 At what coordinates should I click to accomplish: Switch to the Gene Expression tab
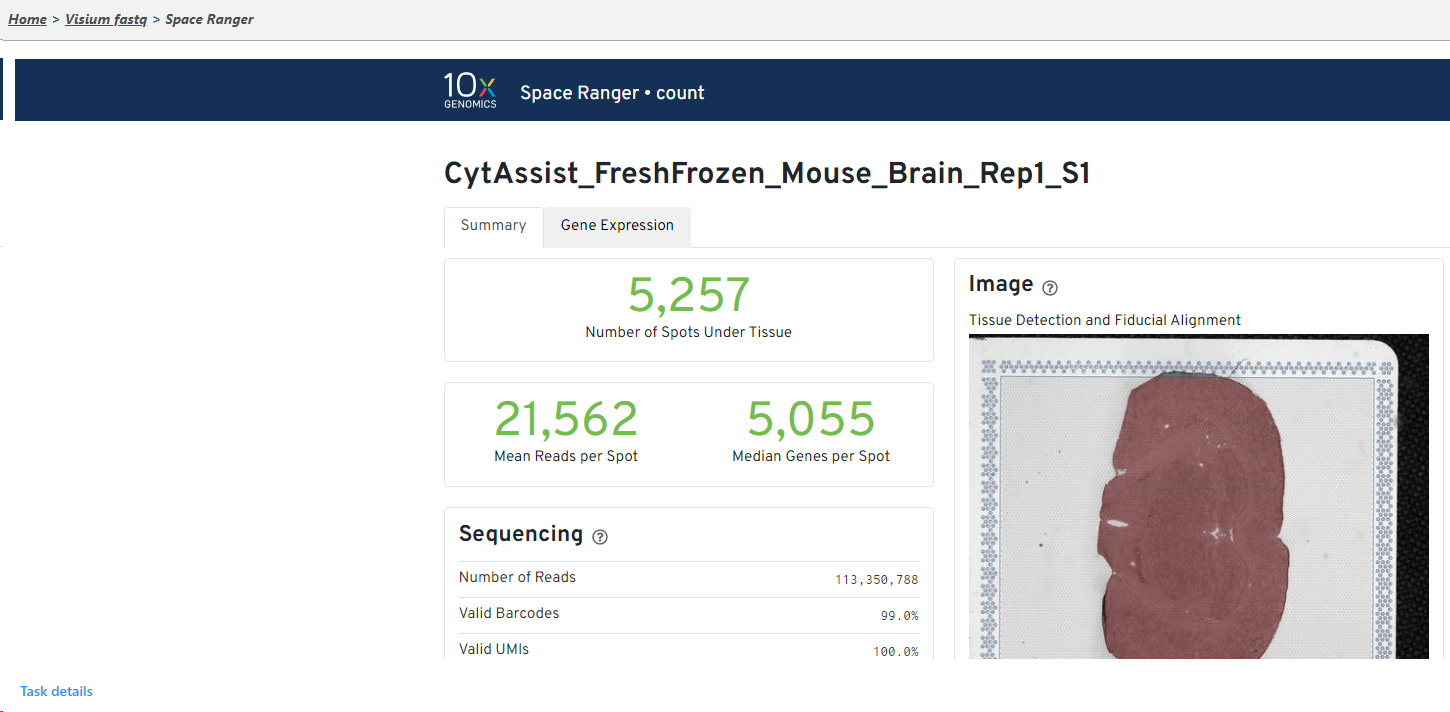(617, 226)
